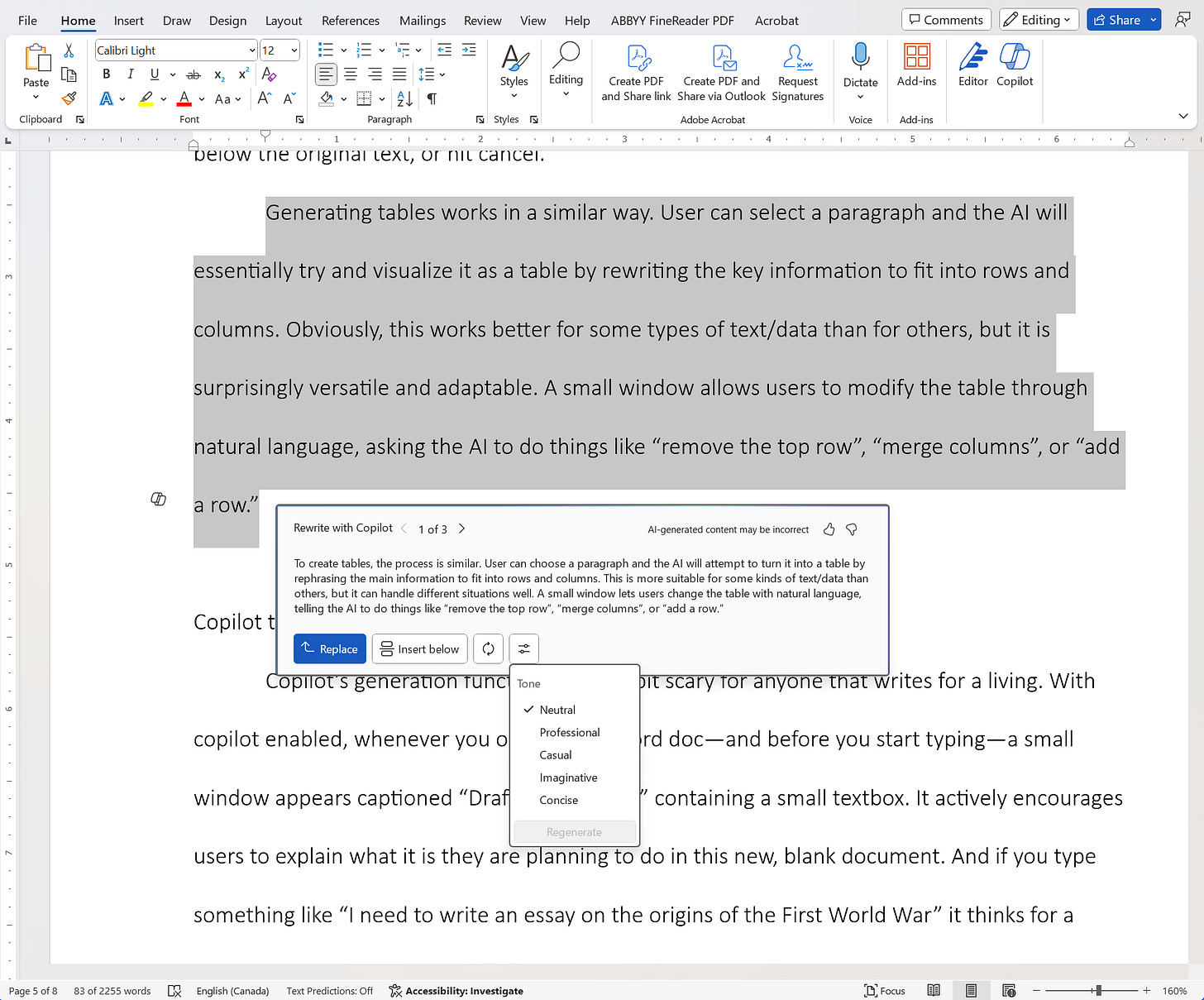Open the File tab
The height and width of the screenshot is (1000, 1204).
(x=27, y=21)
